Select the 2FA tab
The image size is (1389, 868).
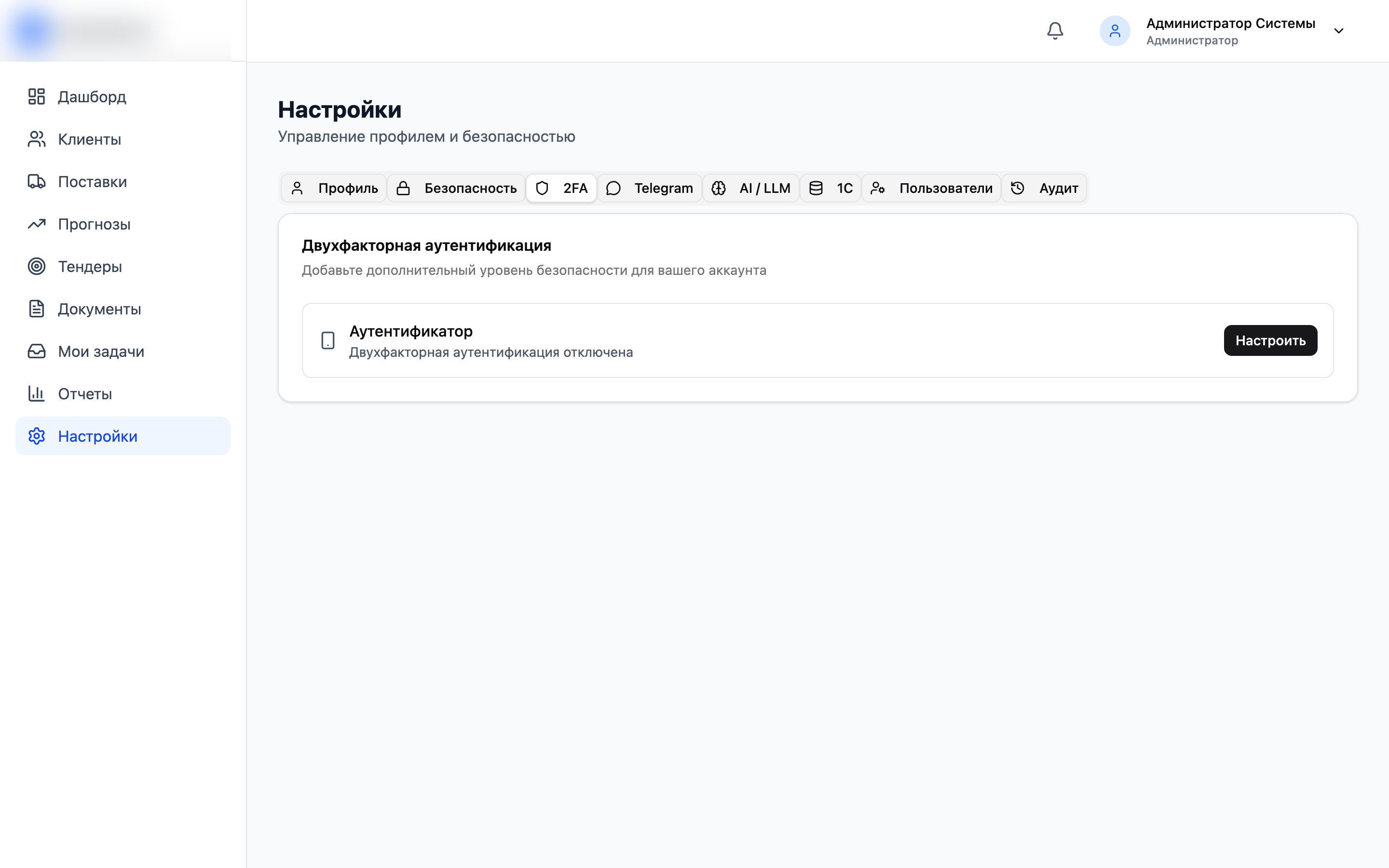(561, 188)
